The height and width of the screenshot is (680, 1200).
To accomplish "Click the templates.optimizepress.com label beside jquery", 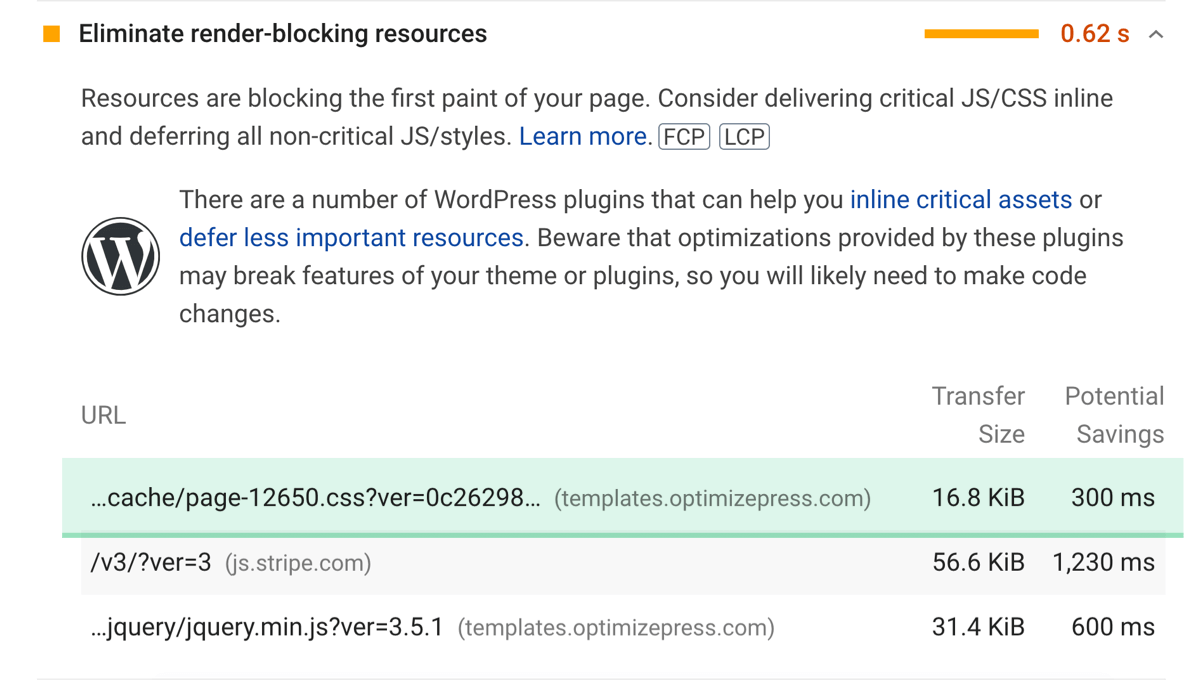I will pyautogui.click(x=616, y=628).
